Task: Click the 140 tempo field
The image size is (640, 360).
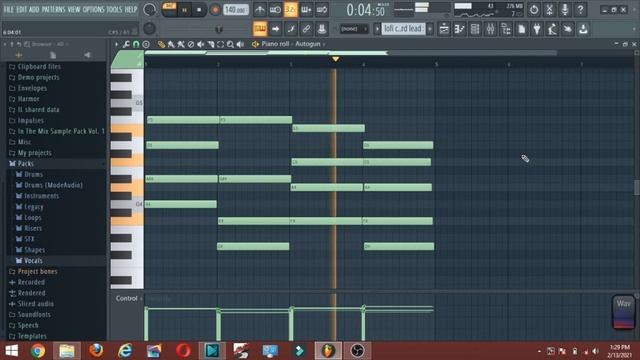Action: [236, 9]
